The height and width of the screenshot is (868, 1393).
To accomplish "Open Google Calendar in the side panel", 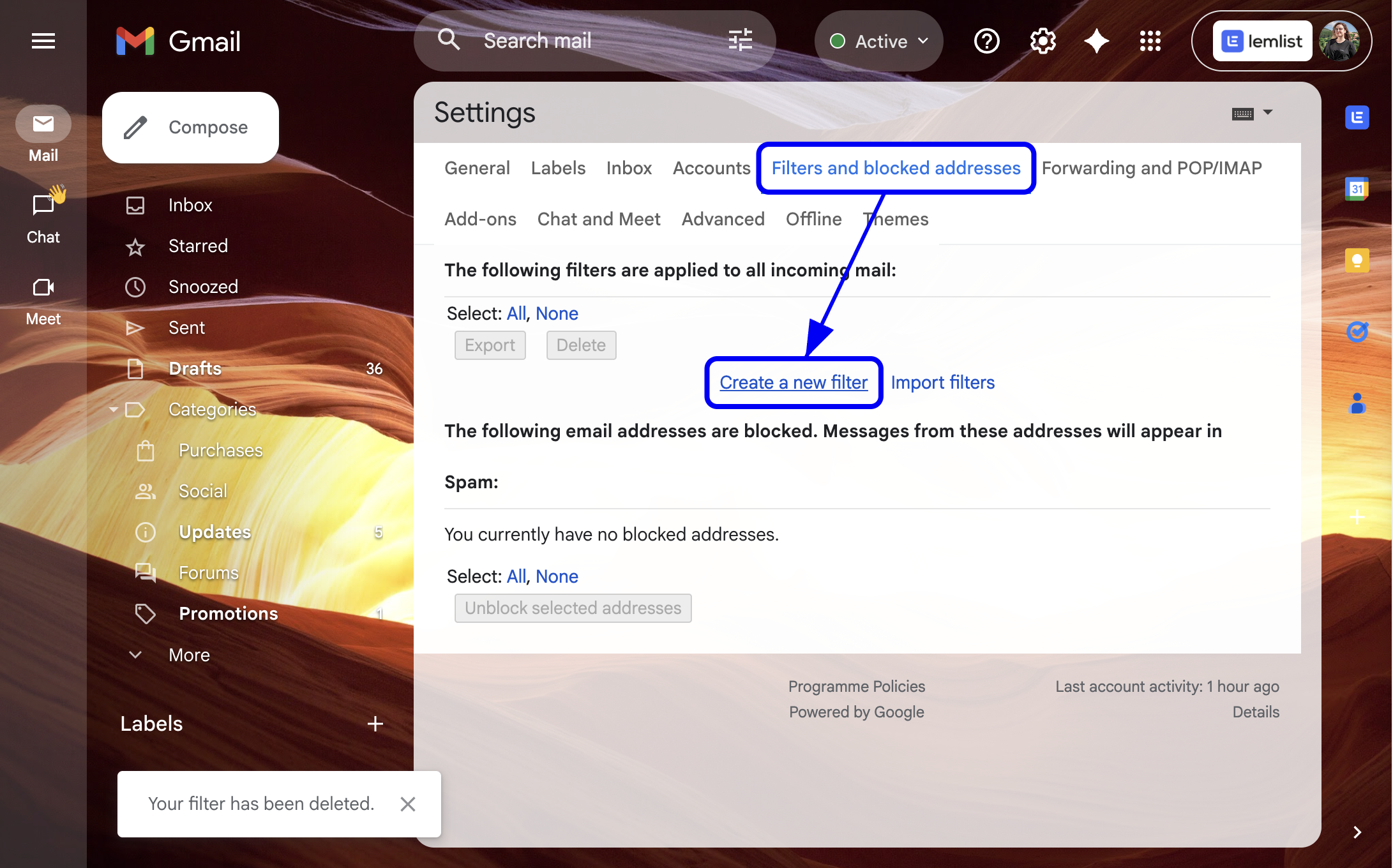I will pyautogui.click(x=1357, y=189).
